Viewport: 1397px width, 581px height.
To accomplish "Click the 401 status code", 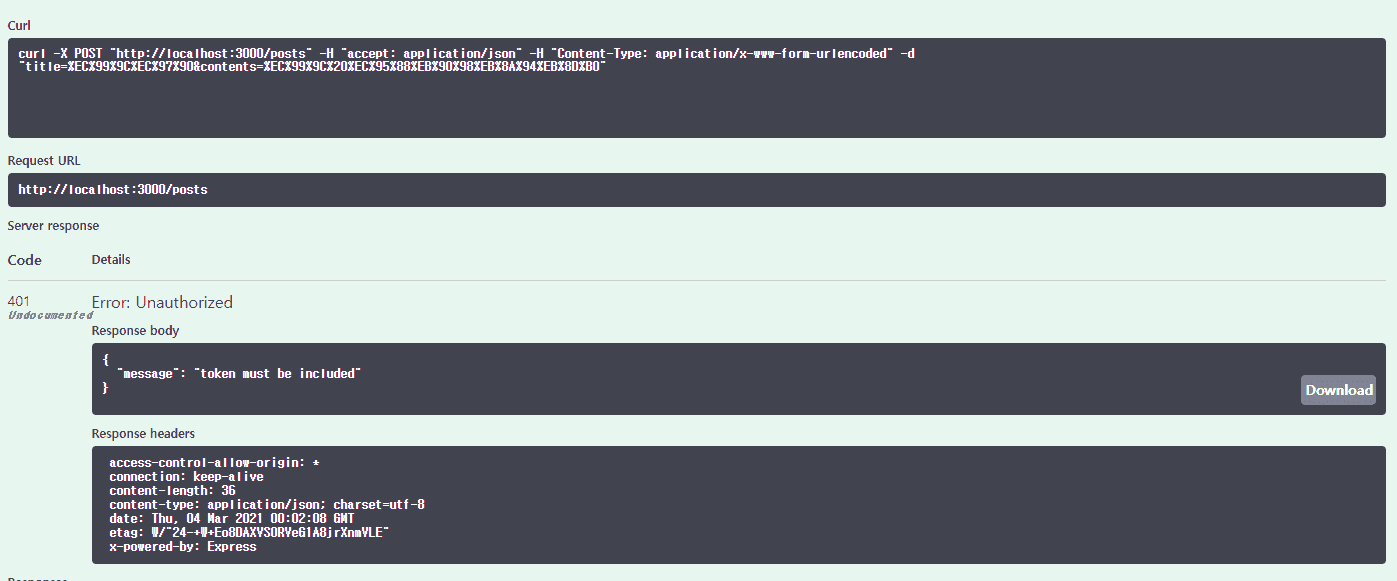I will (x=19, y=300).
